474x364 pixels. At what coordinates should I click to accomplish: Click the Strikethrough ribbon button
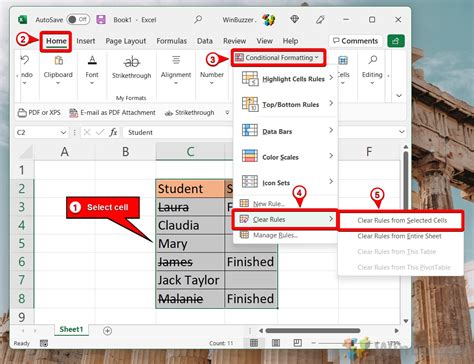tap(131, 68)
